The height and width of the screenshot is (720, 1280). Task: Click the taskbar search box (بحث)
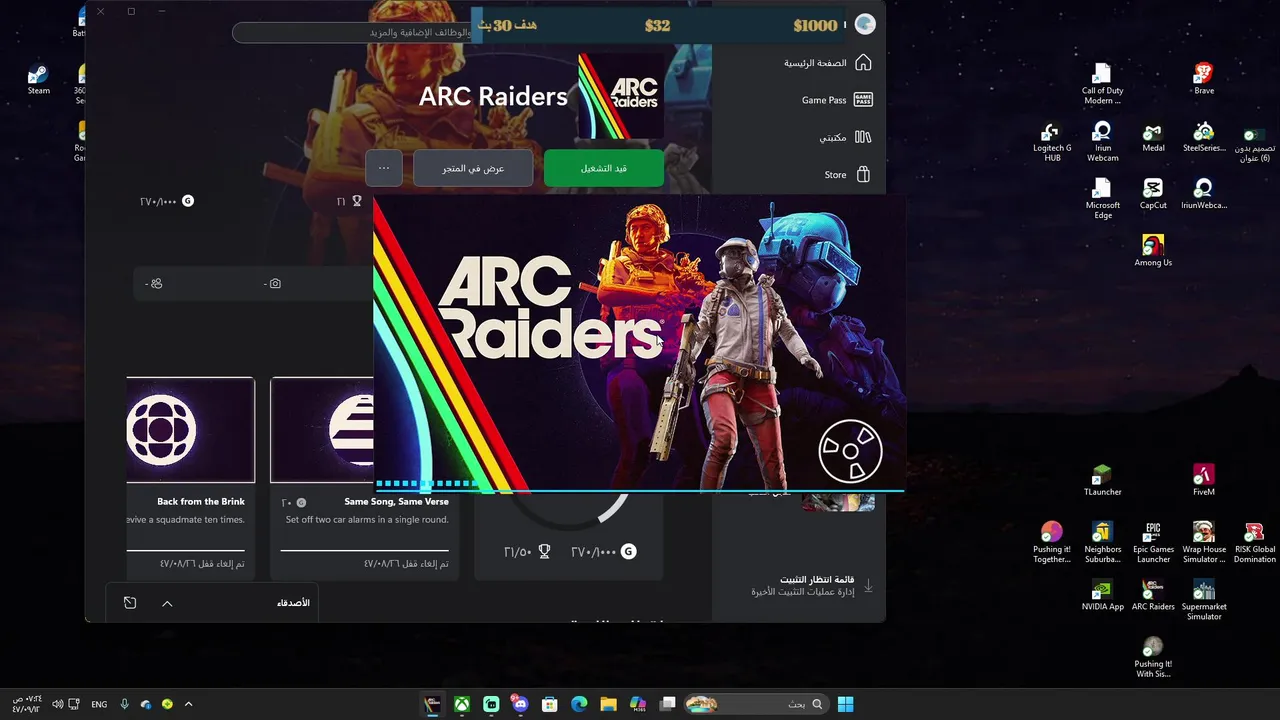click(756, 704)
